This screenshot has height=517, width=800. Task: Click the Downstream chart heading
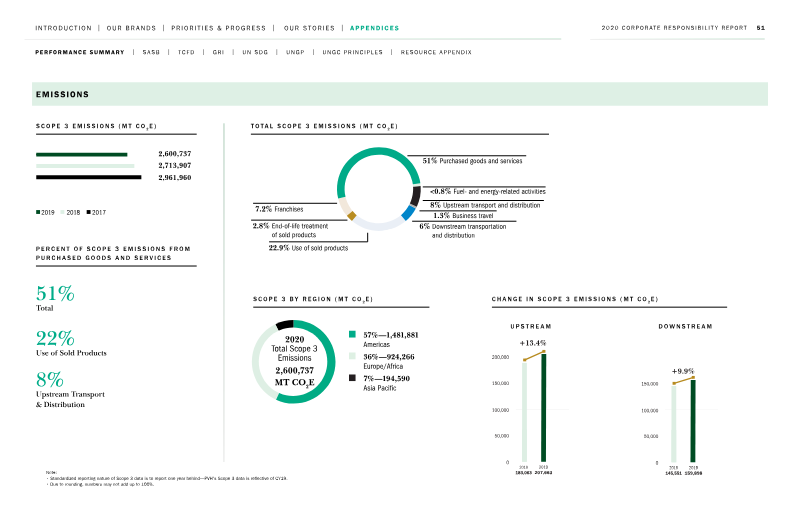click(685, 327)
